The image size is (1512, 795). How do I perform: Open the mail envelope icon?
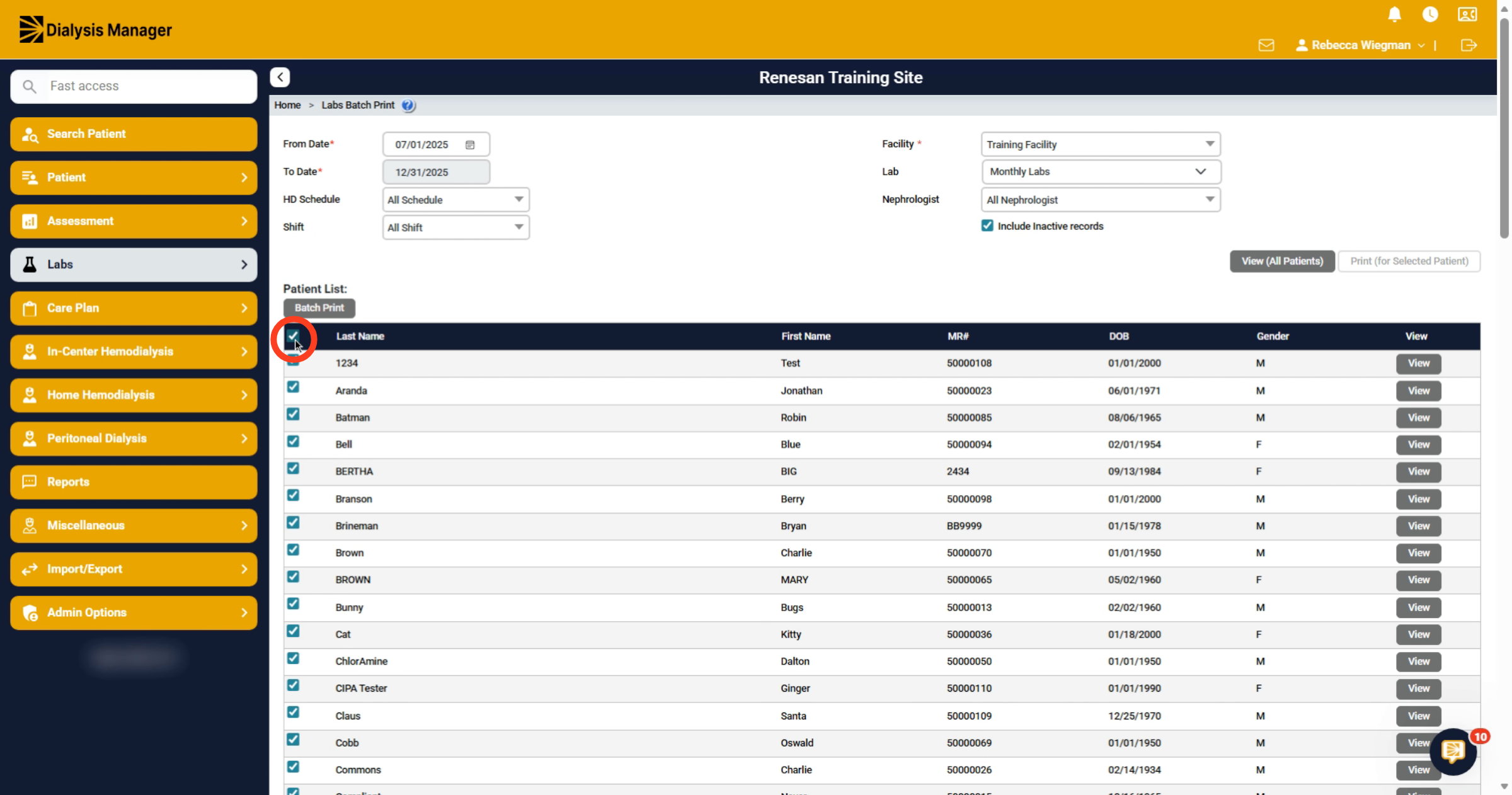point(1266,45)
